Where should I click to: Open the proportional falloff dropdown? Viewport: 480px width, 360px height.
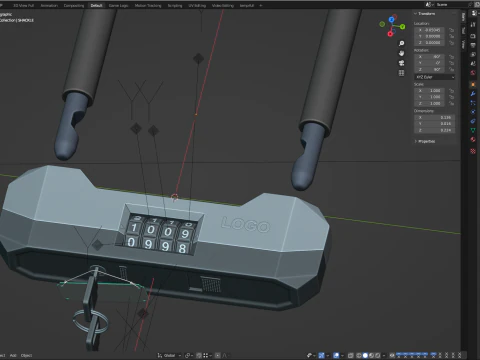coord(226,355)
